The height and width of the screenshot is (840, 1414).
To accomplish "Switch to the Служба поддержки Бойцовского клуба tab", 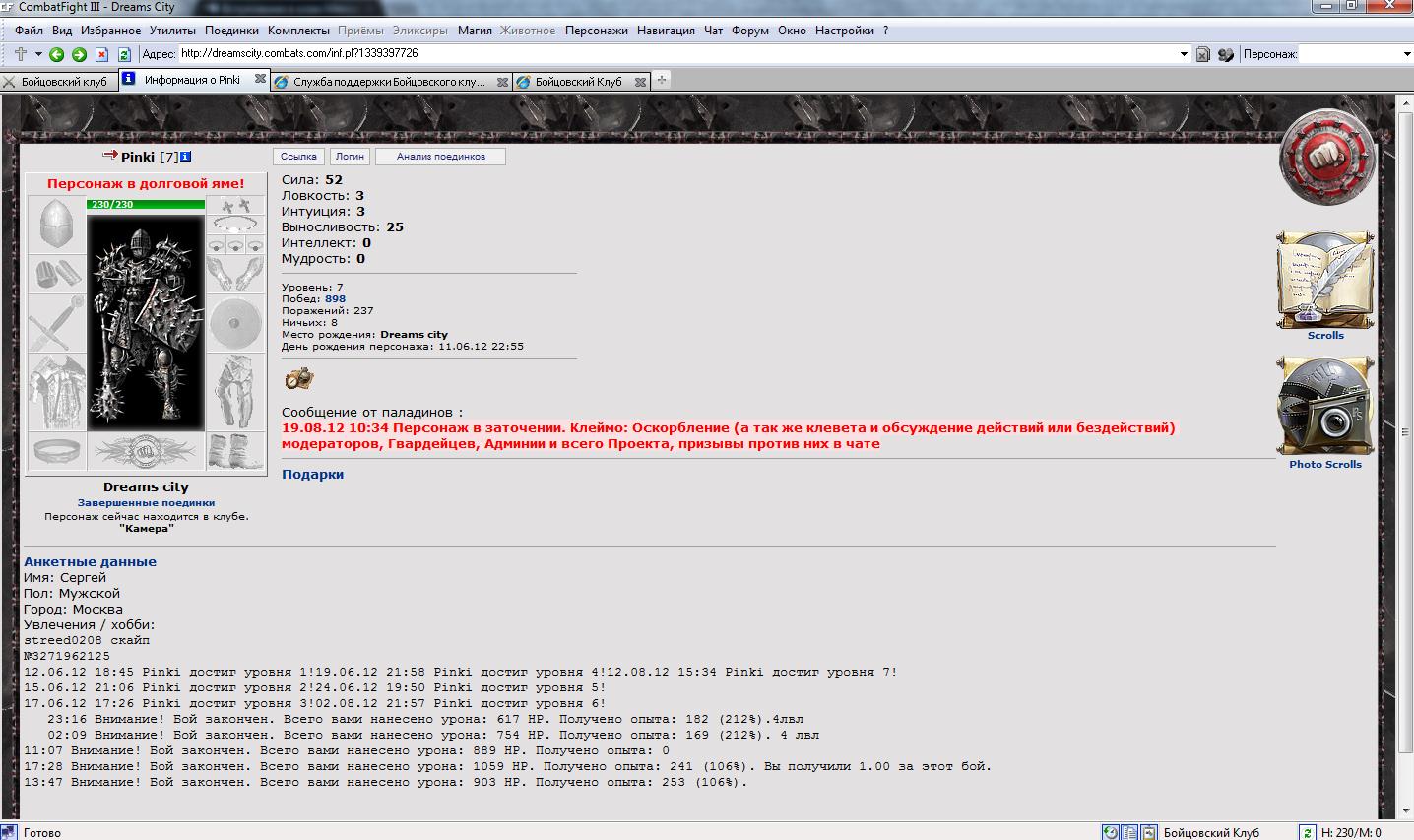I will [391, 82].
